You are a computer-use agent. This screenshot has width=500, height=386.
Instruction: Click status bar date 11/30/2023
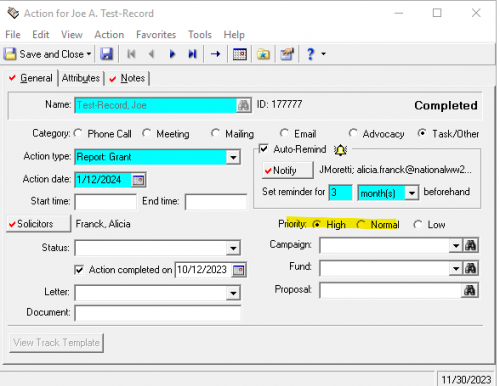tap(466, 379)
